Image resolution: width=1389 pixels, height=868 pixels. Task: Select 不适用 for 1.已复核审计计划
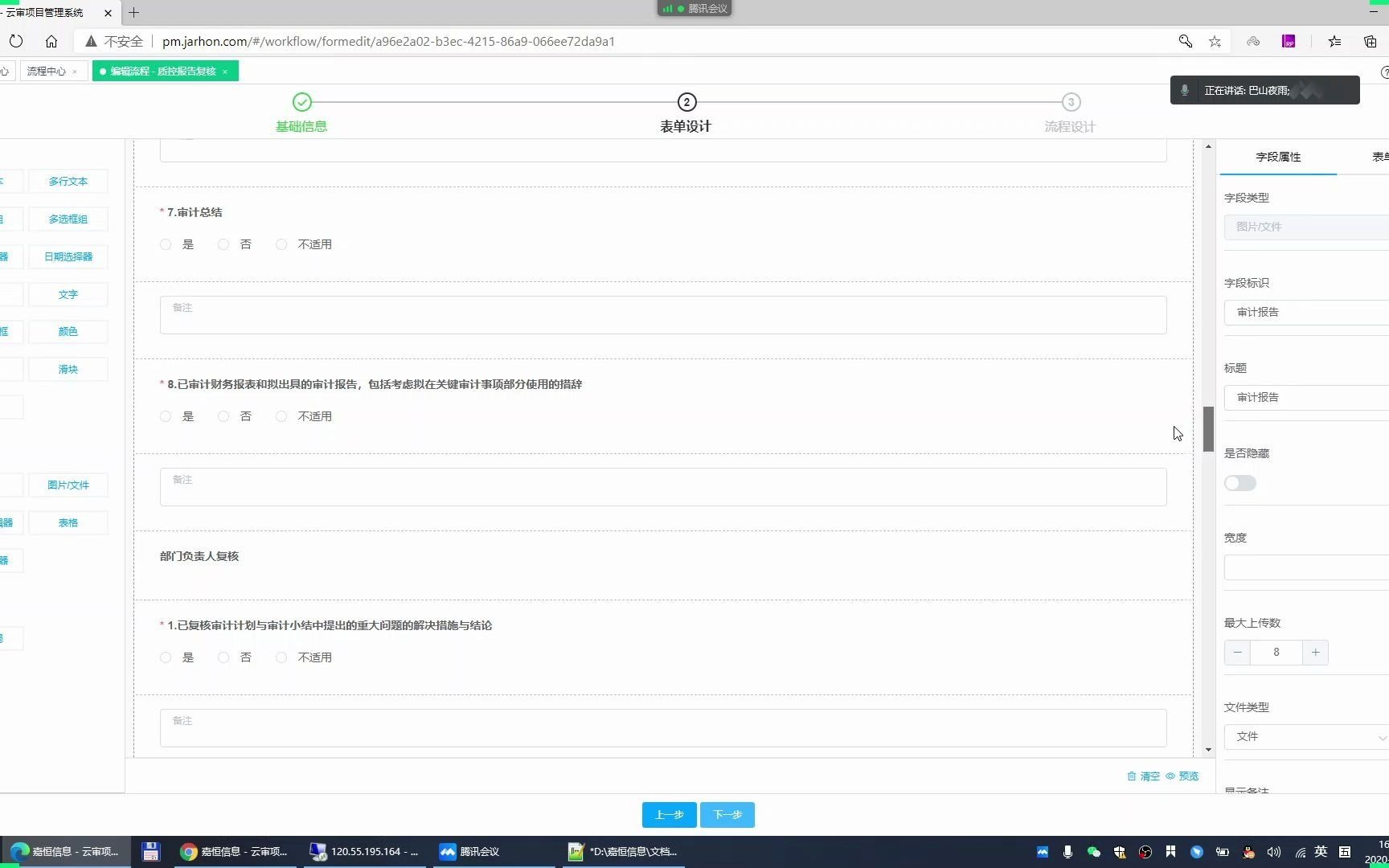pos(281,657)
